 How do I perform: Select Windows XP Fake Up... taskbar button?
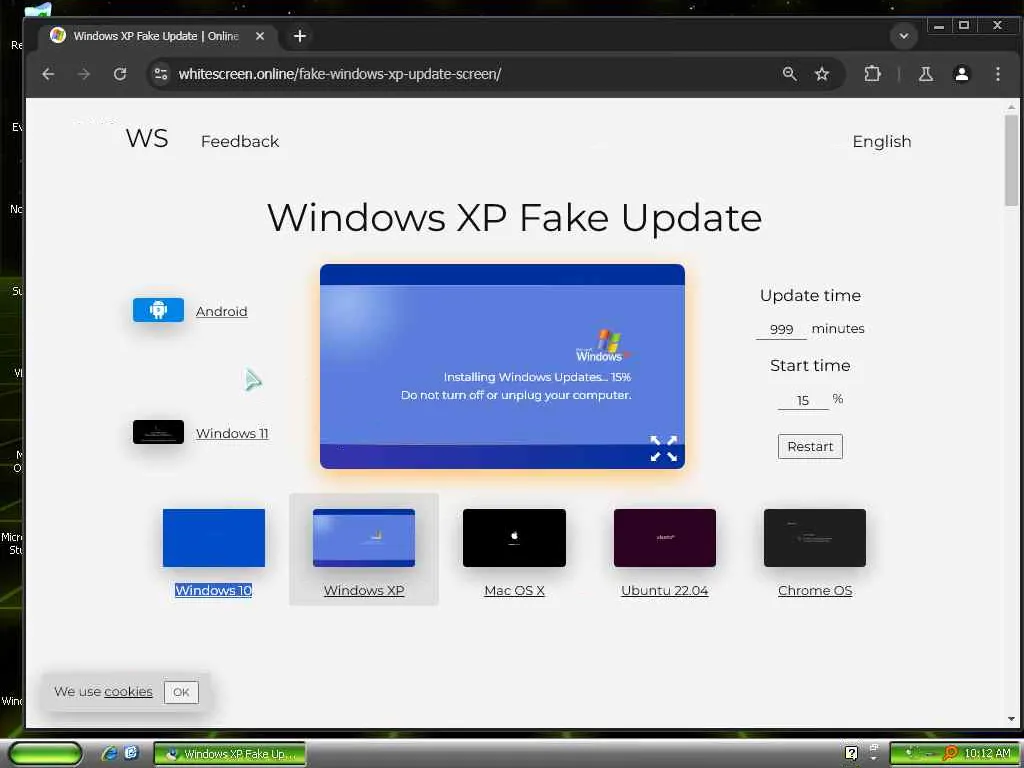point(230,754)
